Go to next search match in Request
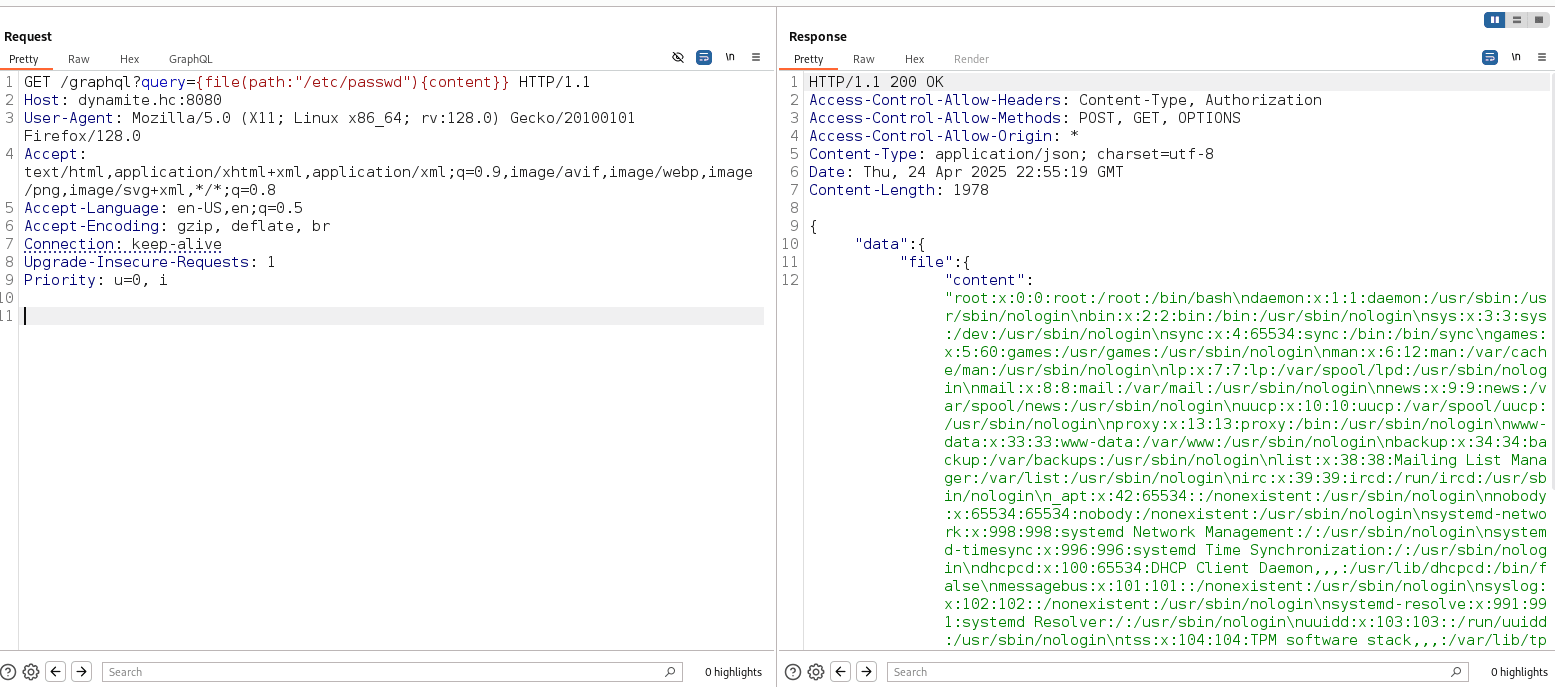Screen dimensions: 1555x687 (x=82, y=672)
